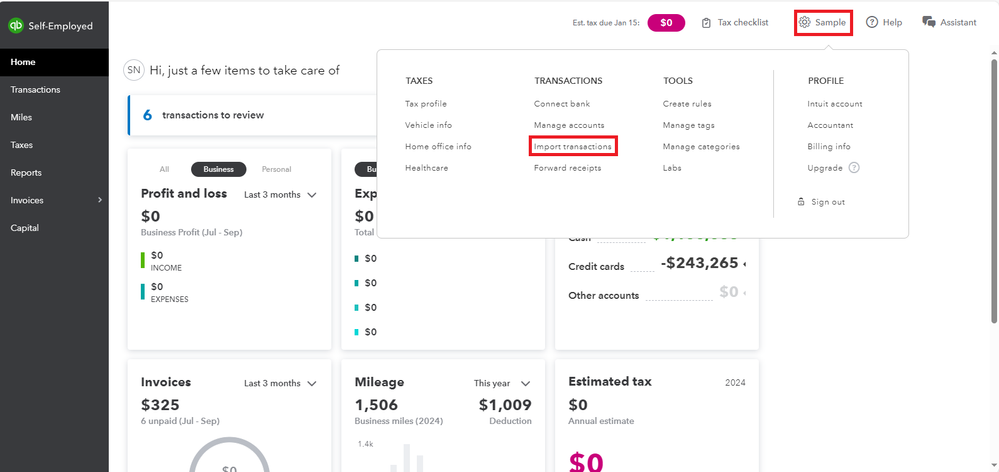The width and height of the screenshot is (999, 472).
Task: Click Upgrade link in Profile
Action: 825,168
